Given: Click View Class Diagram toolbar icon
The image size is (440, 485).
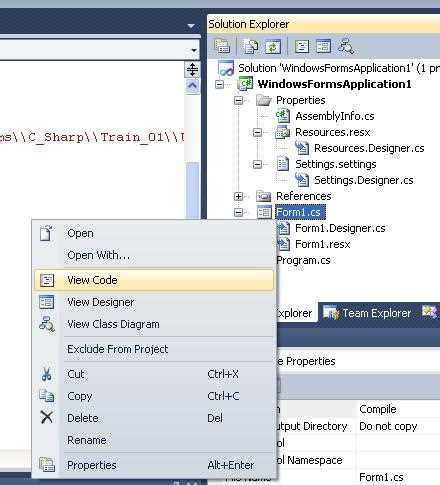Looking at the screenshot, I should (346, 46).
